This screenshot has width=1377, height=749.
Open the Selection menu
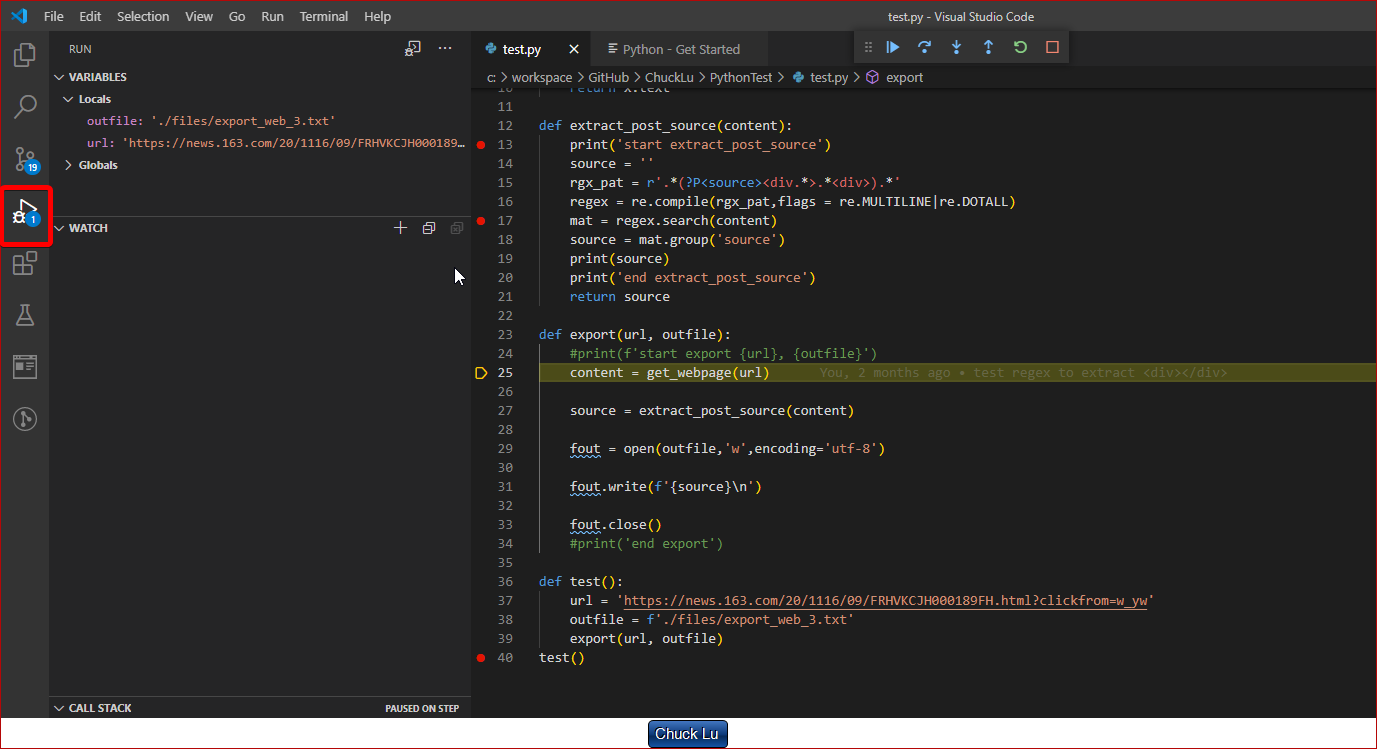pos(143,16)
